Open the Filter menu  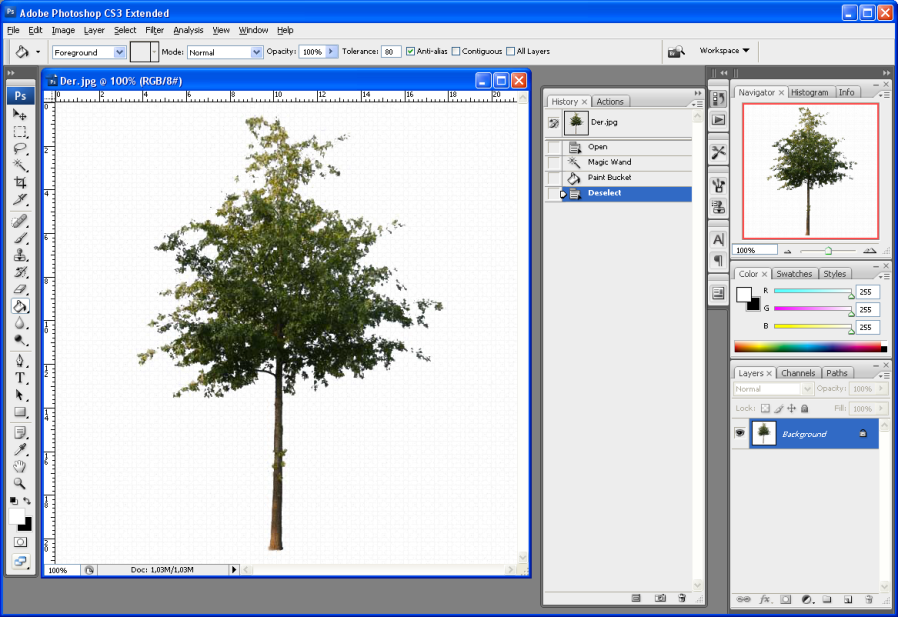(x=154, y=30)
